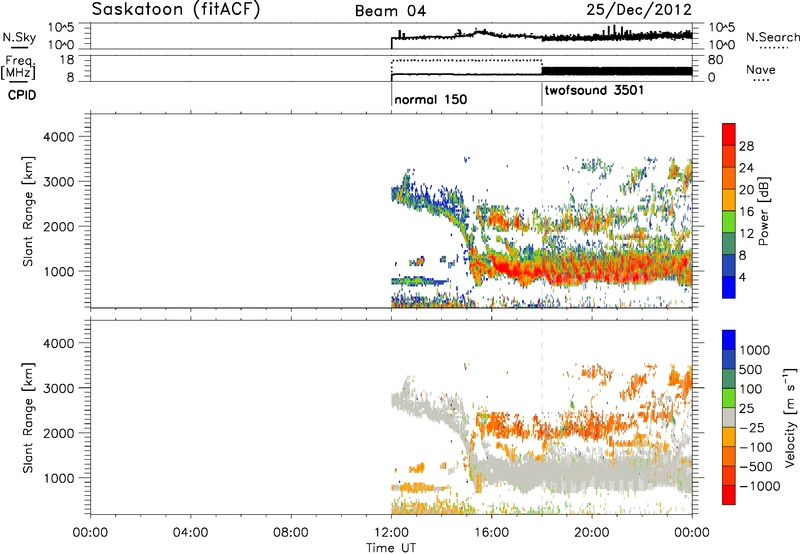This screenshot has height=554, width=800.
Task: Click the 'normal 150' CPID text
Action: pyautogui.click(x=431, y=99)
